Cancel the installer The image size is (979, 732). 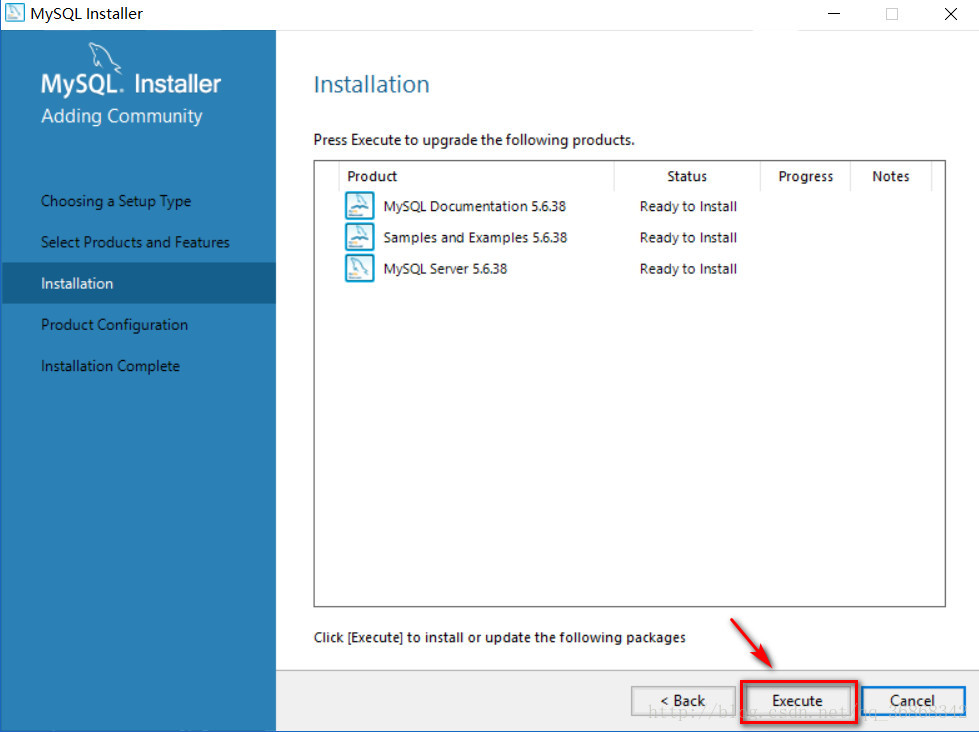coord(913,701)
